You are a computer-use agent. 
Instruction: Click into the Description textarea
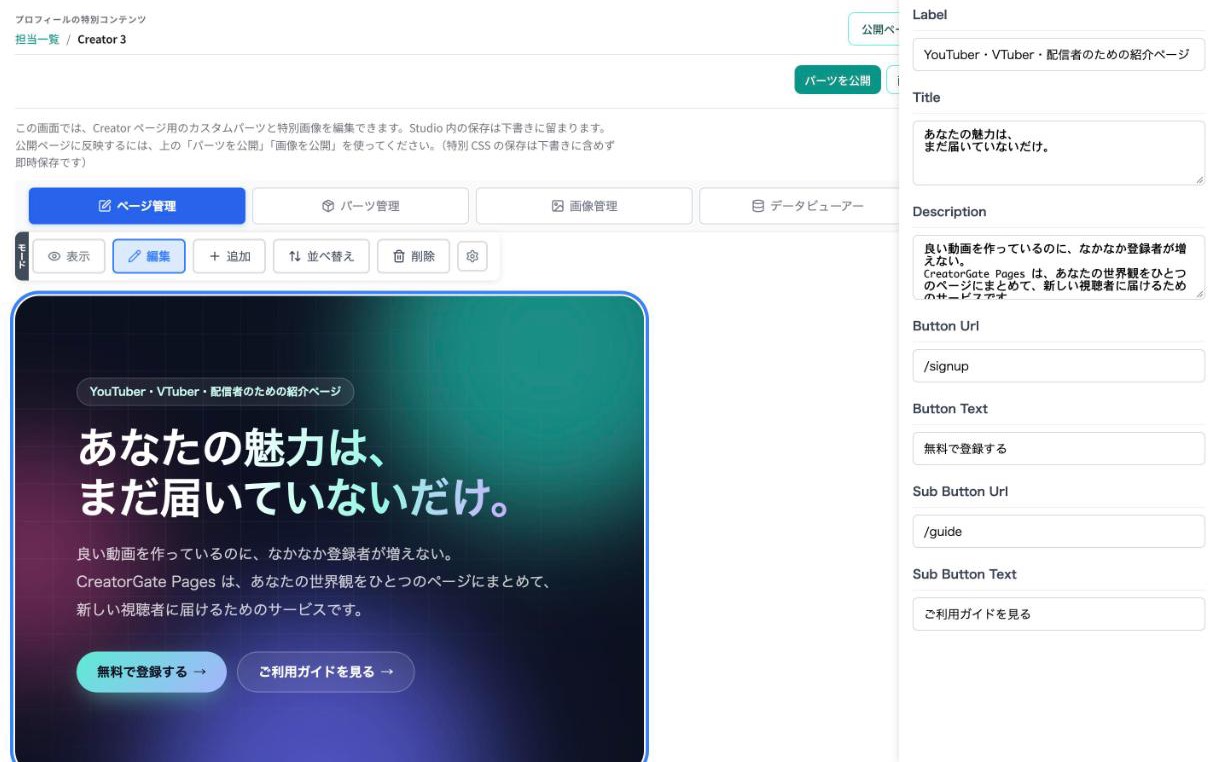[x=1058, y=267]
